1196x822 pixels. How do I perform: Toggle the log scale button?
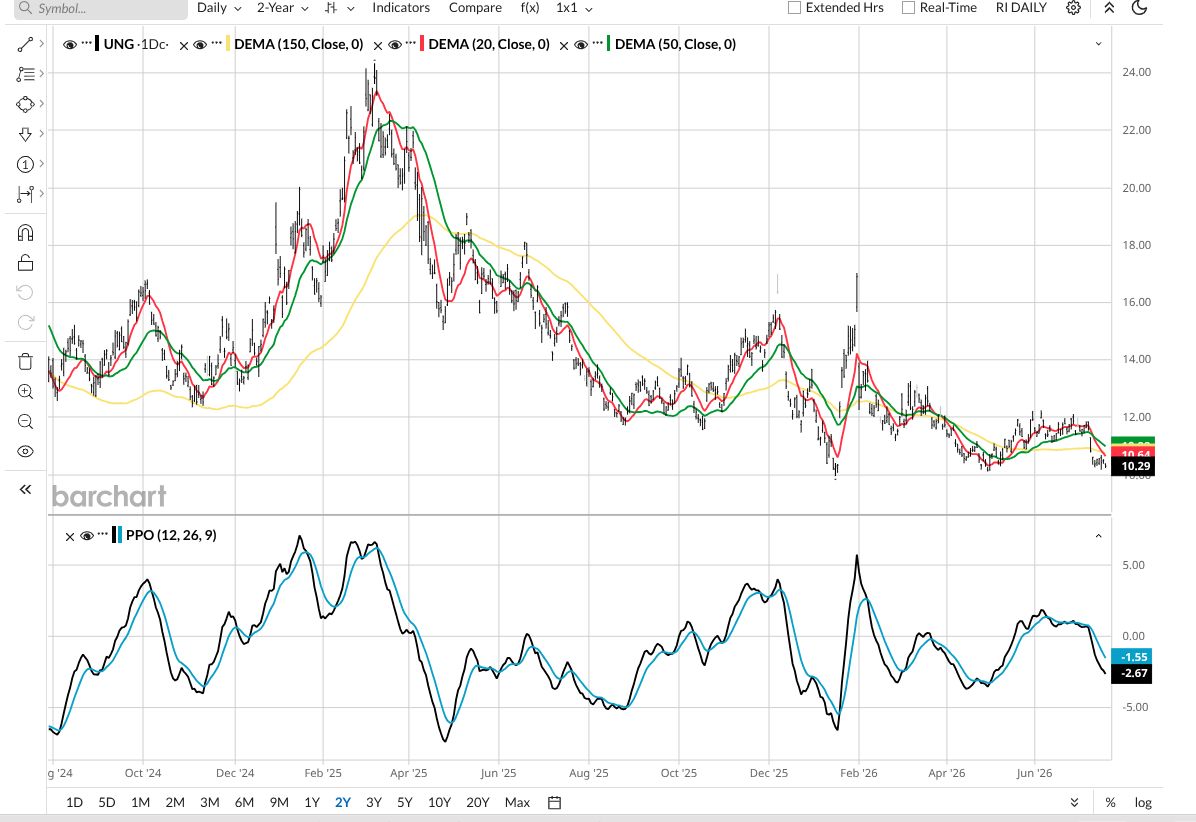pyautogui.click(x=1143, y=802)
